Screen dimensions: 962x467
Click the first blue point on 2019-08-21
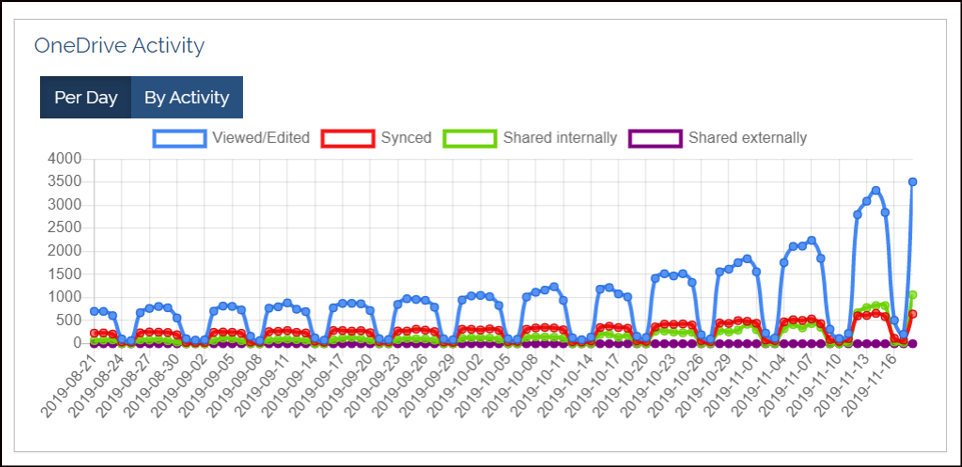94,311
